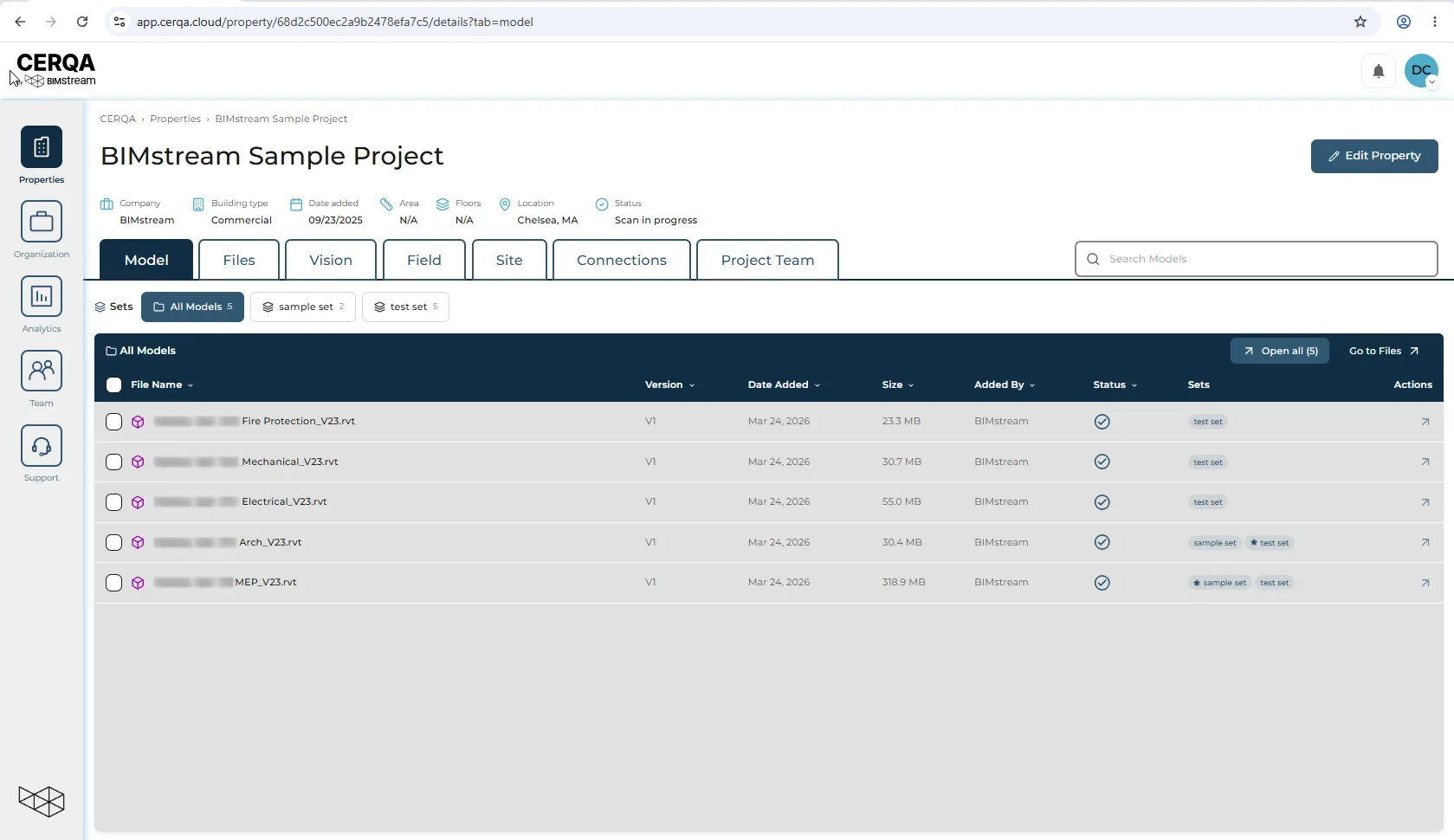This screenshot has width=1454, height=840.
Task: Sort the table by Date Added
Action: point(784,384)
